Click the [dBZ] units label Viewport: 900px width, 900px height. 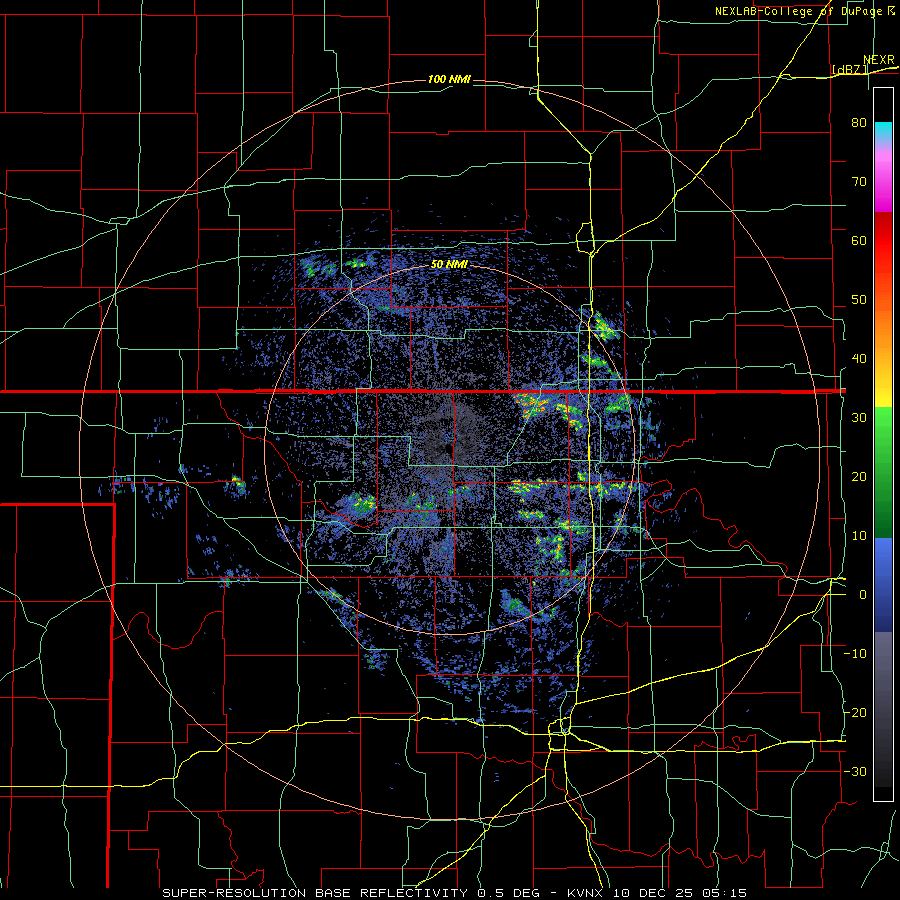click(x=849, y=69)
